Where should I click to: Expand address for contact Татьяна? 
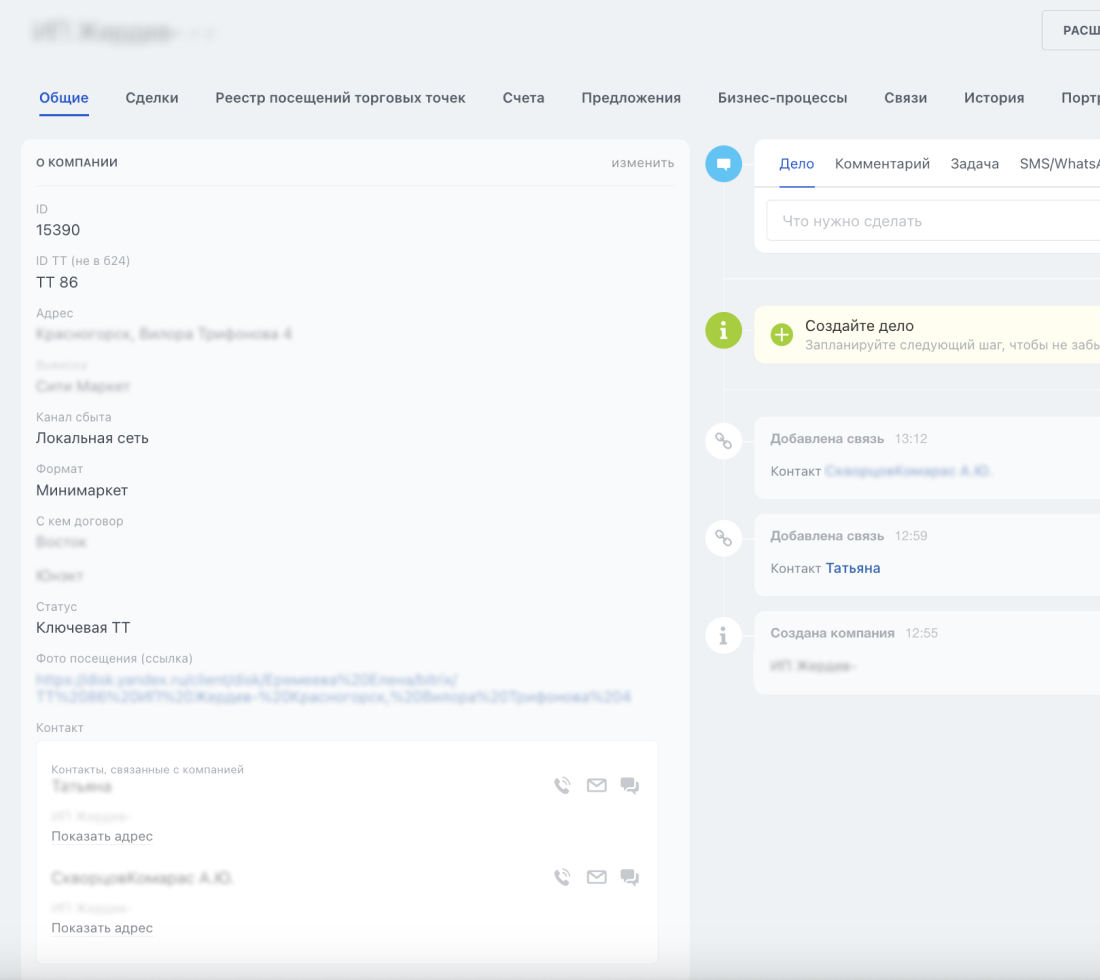(x=102, y=836)
